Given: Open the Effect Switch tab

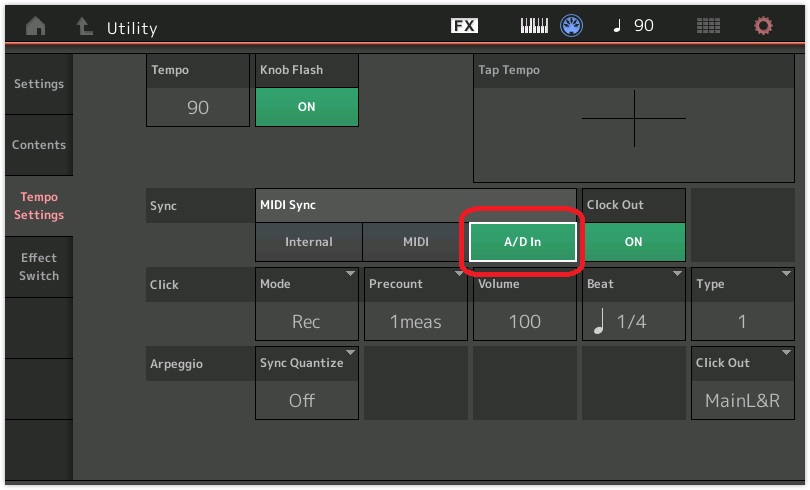Looking at the screenshot, I should point(38,267).
